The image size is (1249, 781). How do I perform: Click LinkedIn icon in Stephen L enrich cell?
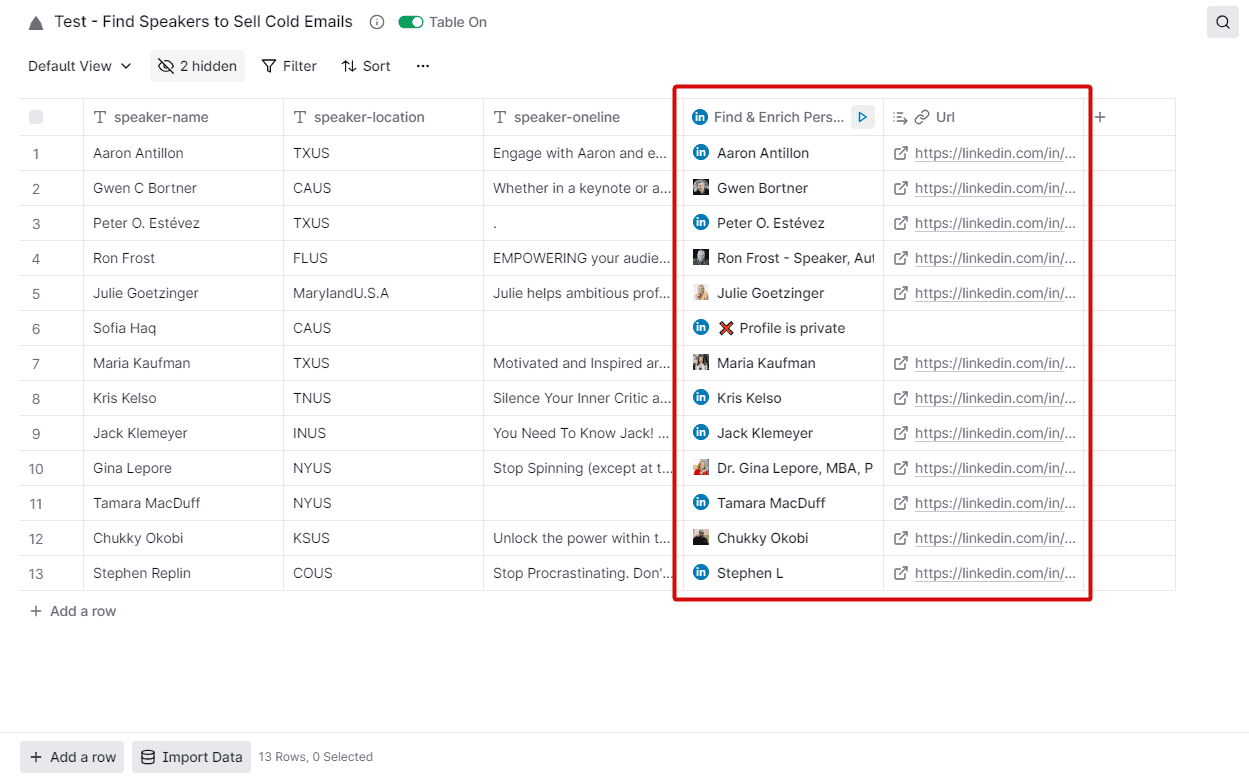[701, 573]
